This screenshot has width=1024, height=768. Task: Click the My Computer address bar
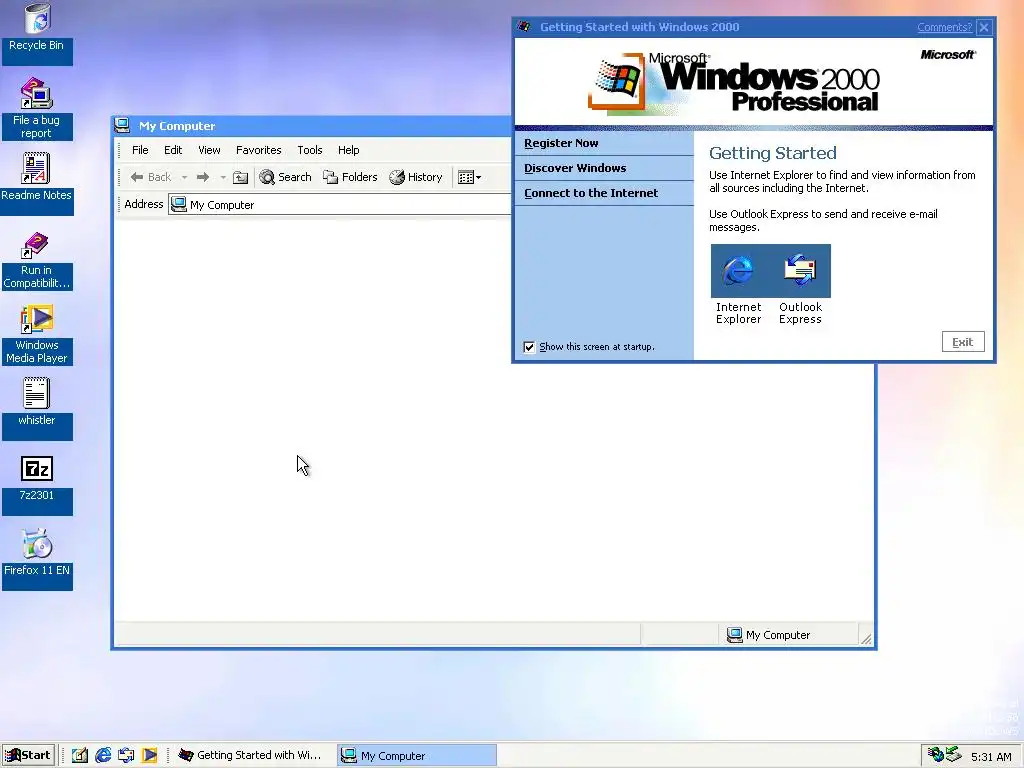pos(339,204)
